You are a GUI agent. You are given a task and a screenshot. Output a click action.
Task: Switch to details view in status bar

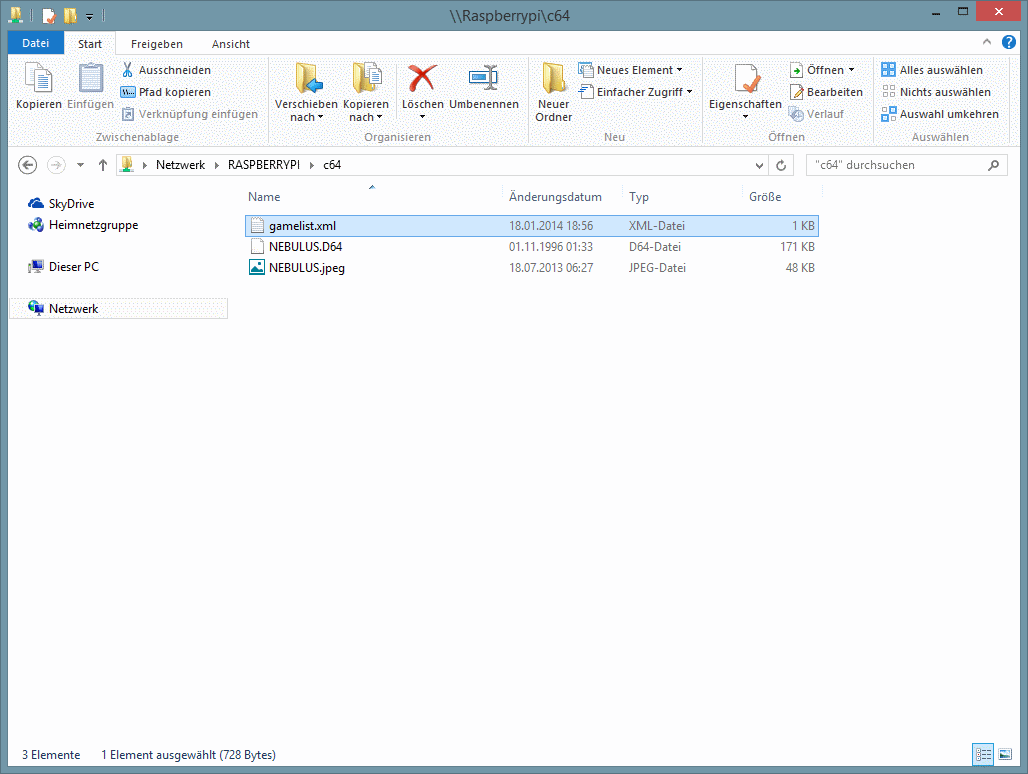click(x=982, y=754)
